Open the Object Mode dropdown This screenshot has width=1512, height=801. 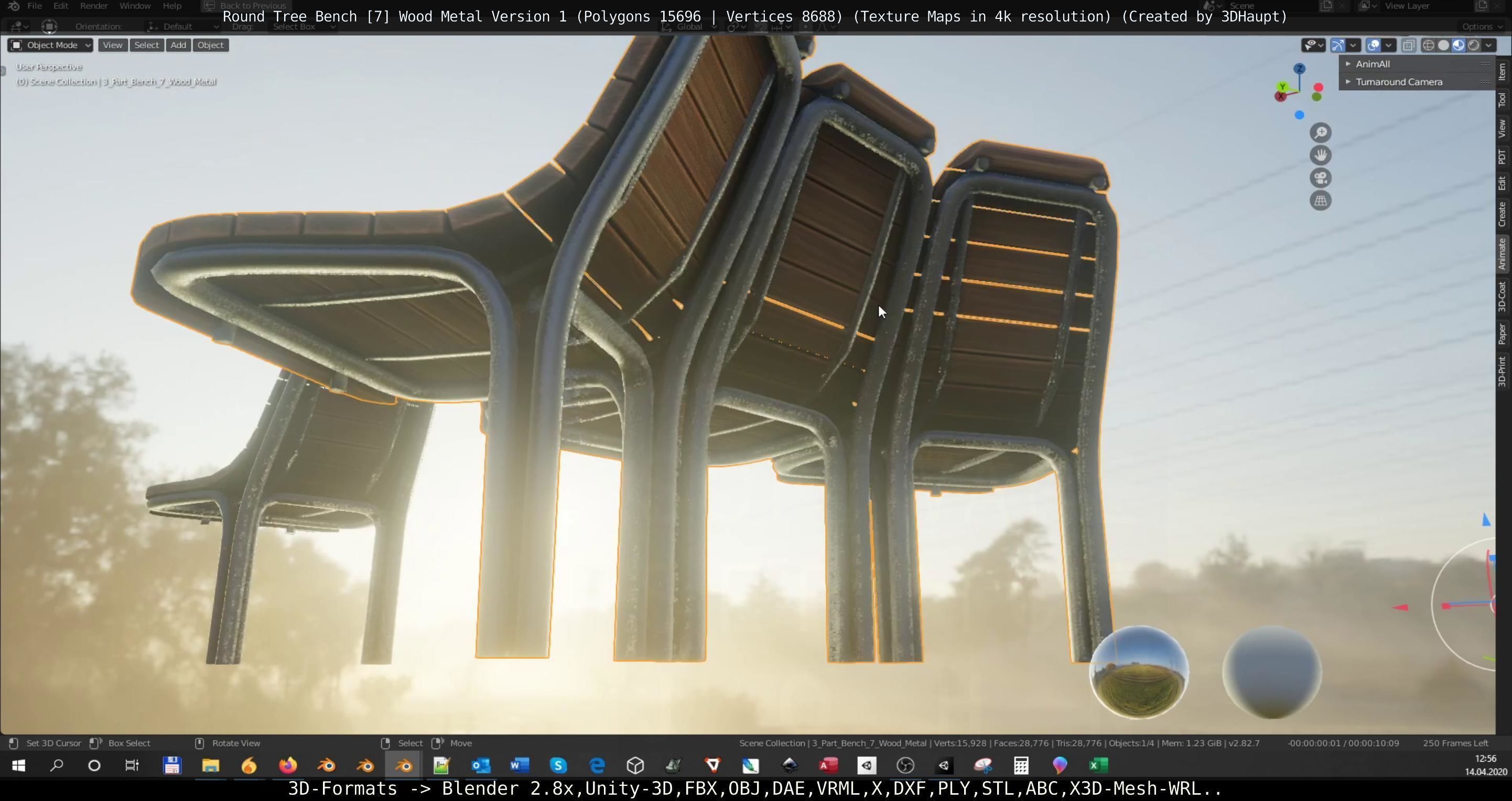50,45
